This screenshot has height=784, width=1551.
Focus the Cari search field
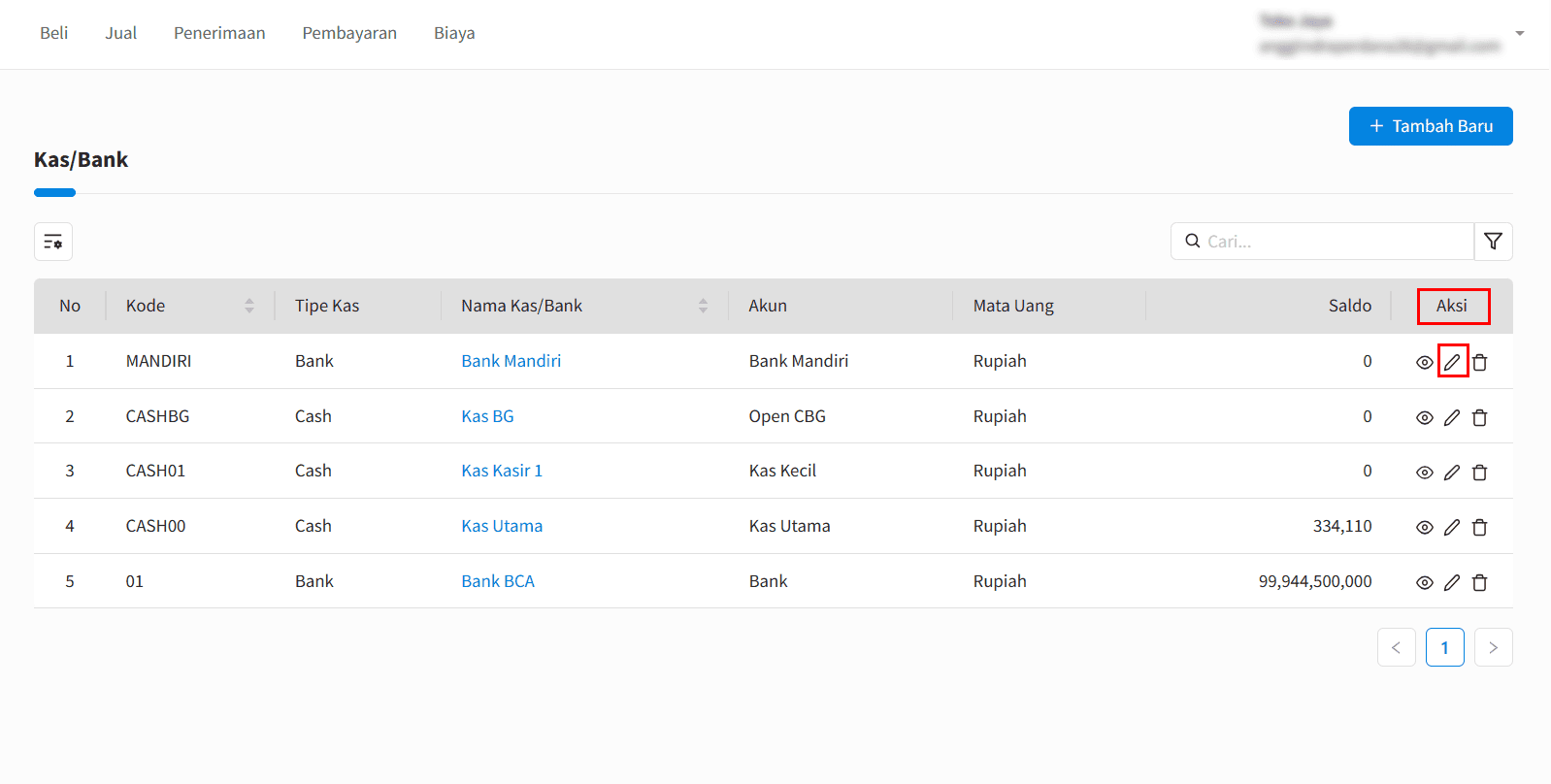(x=1322, y=242)
